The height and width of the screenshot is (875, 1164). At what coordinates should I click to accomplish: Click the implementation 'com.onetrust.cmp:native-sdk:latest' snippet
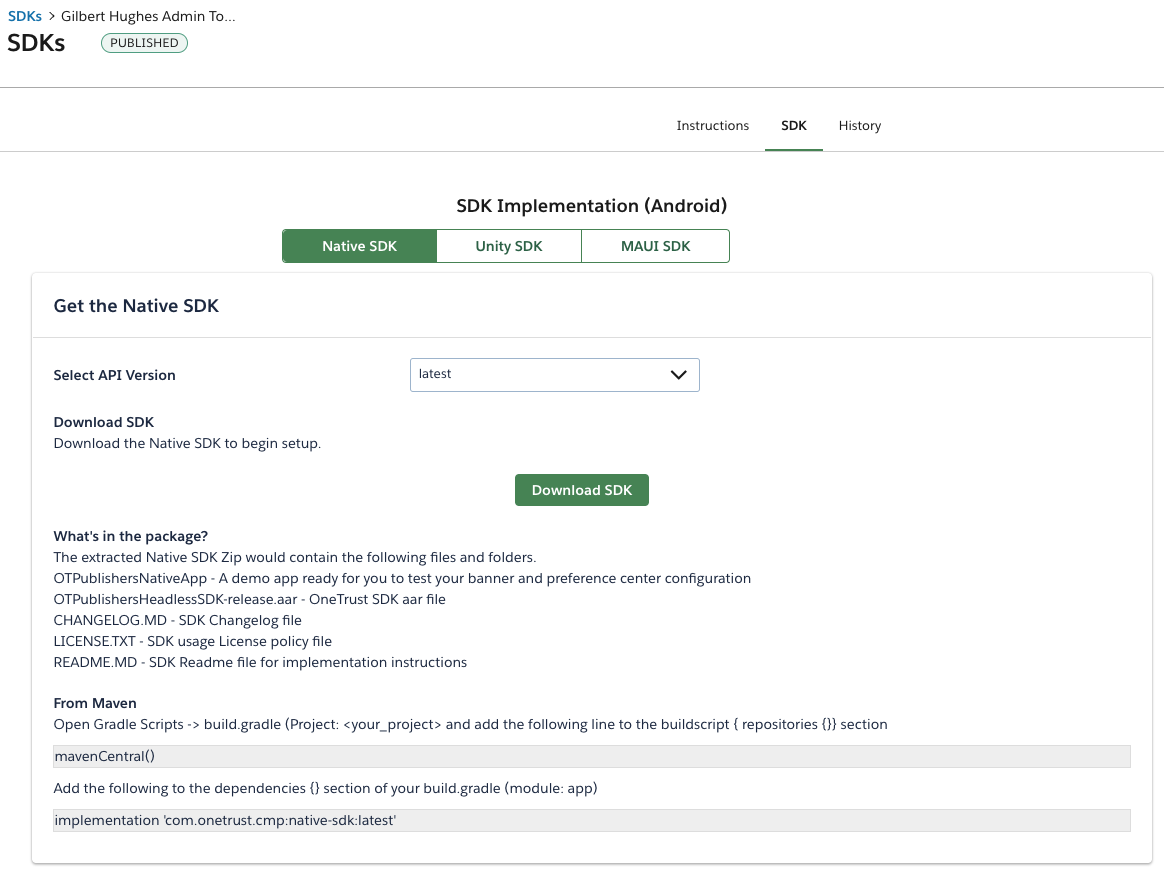[x=592, y=820]
